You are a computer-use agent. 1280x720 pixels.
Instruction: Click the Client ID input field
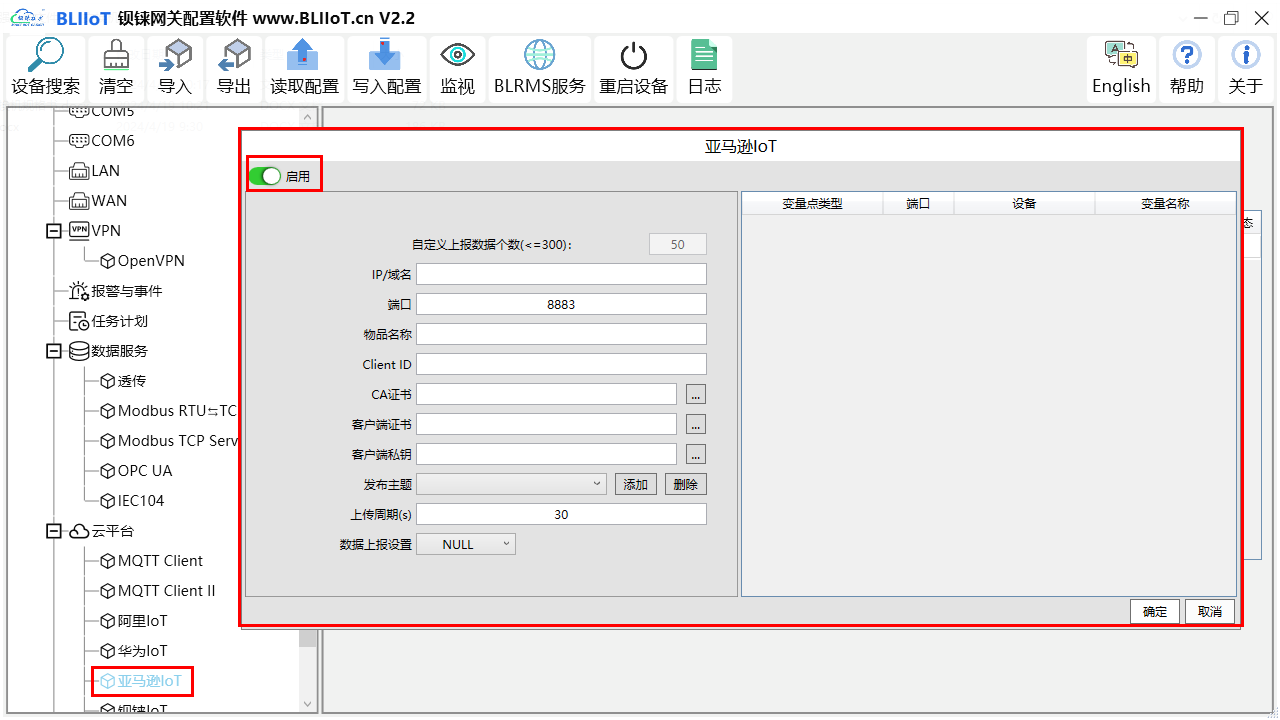pos(561,364)
